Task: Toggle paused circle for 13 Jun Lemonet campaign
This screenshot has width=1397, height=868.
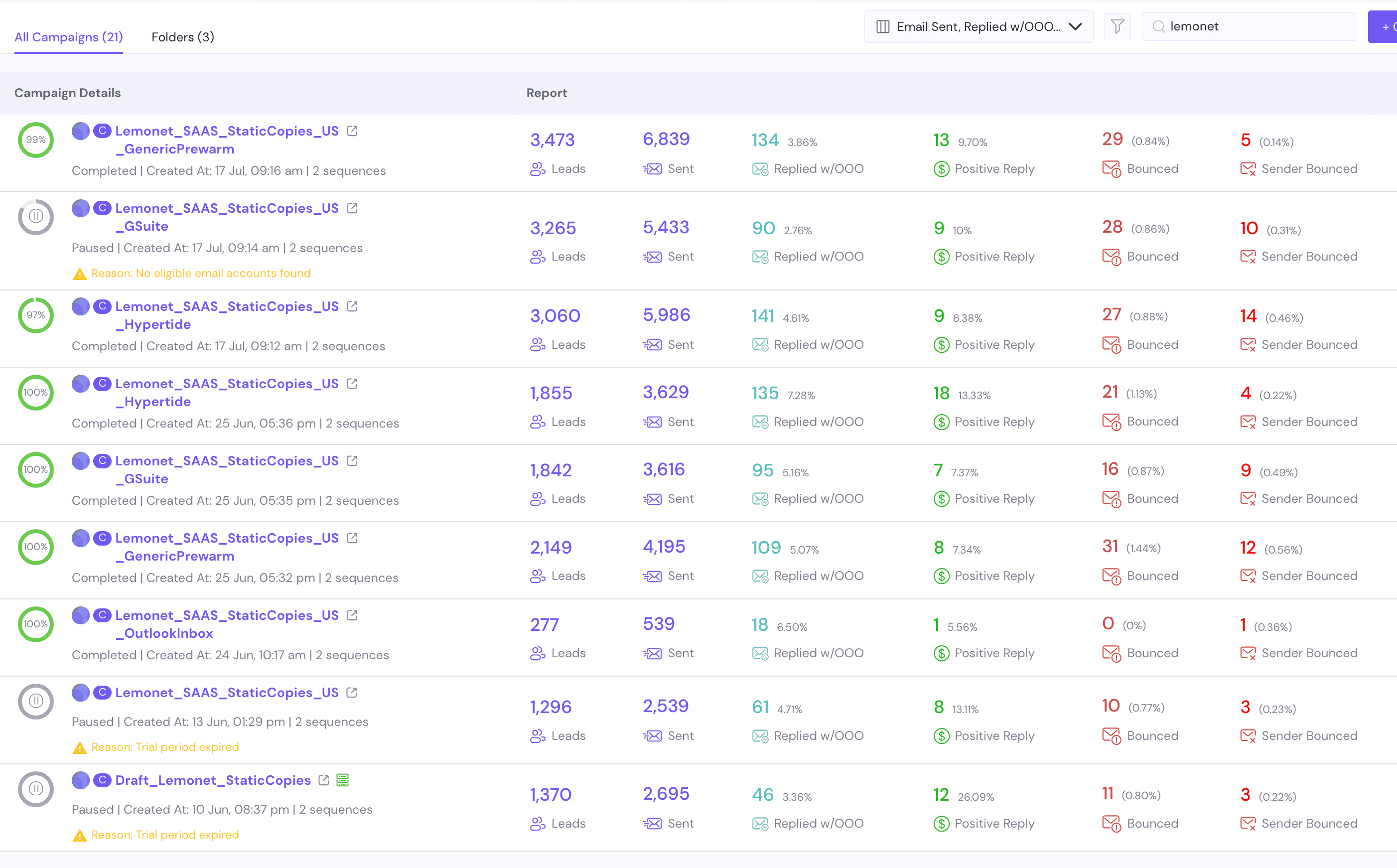Action: 35,701
